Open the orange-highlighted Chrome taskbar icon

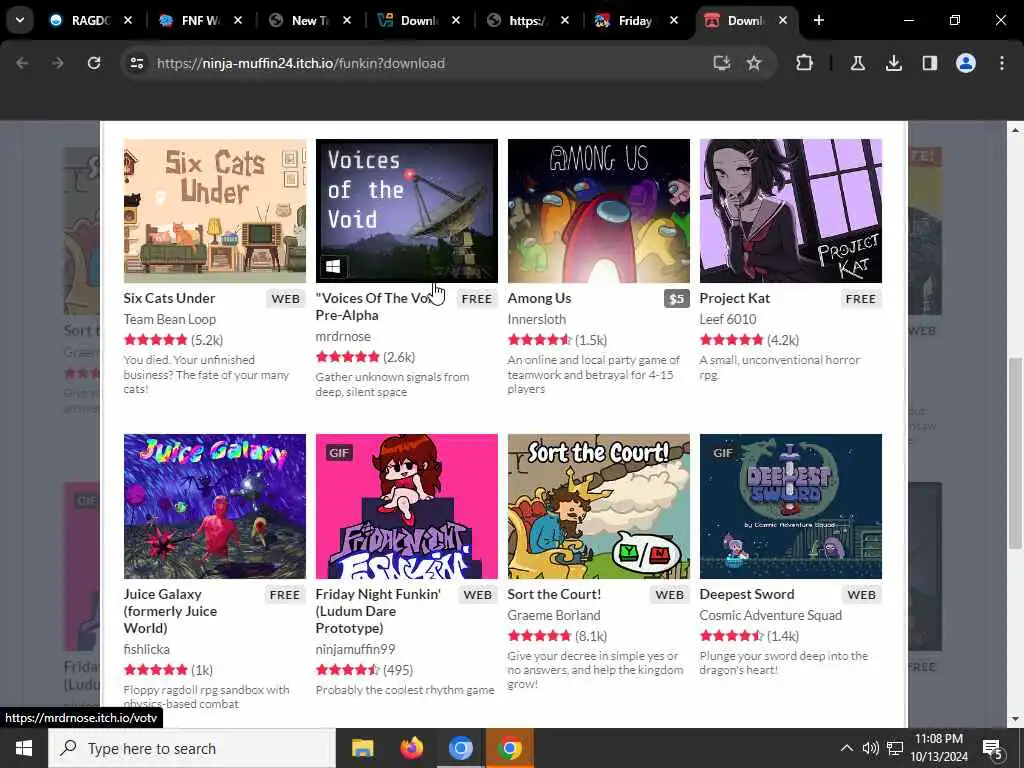(x=509, y=748)
